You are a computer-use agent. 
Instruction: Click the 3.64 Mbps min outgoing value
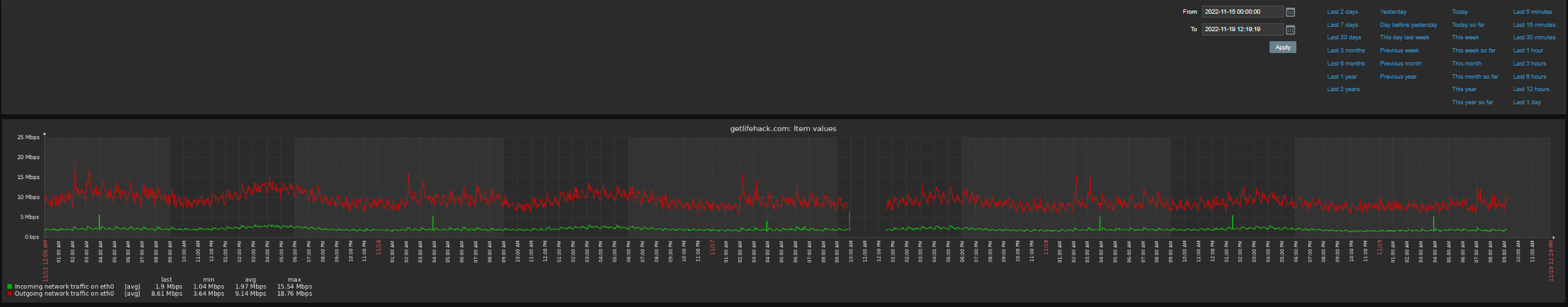(209, 293)
